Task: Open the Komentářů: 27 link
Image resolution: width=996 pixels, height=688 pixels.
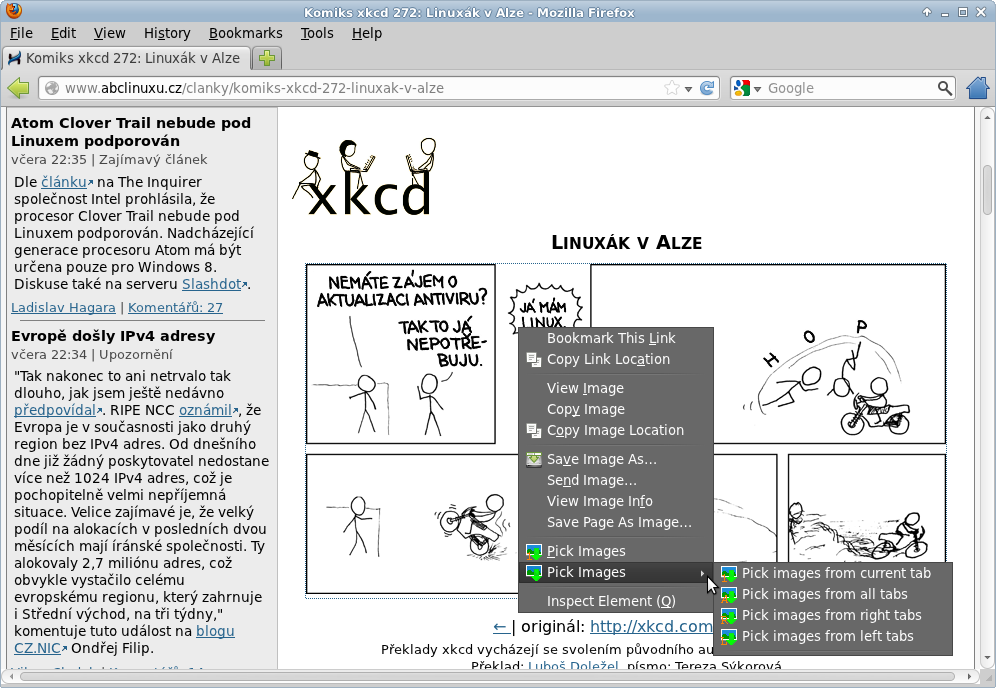Action: (x=175, y=307)
